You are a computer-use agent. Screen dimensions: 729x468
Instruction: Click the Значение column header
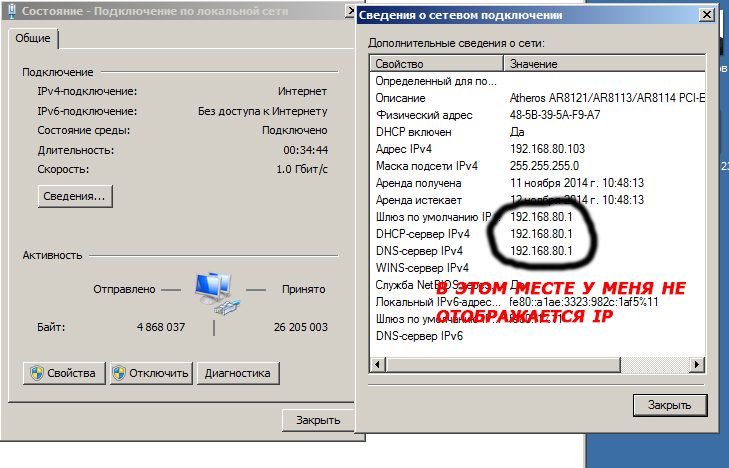604,64
